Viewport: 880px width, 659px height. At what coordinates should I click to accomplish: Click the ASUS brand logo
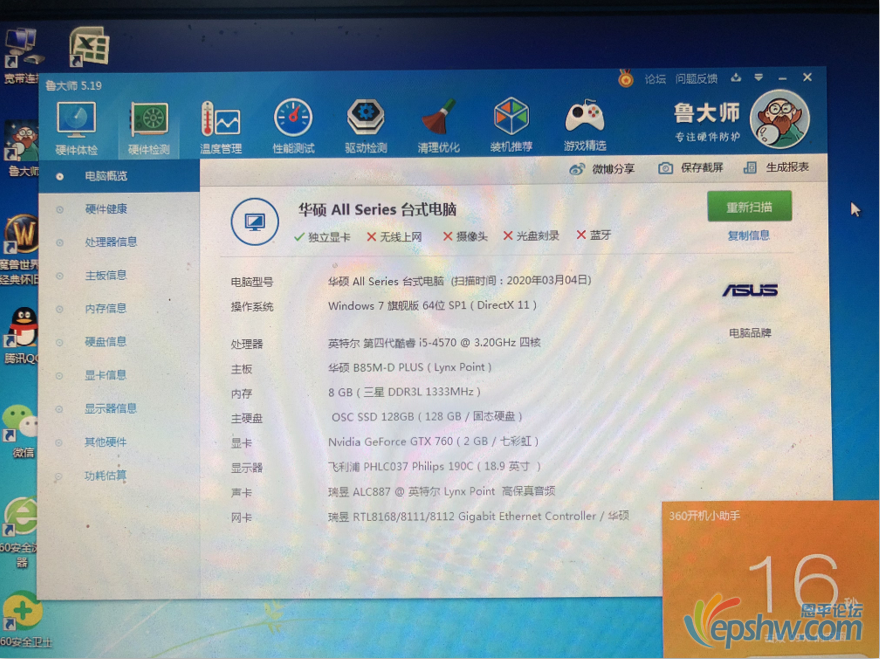750,290
